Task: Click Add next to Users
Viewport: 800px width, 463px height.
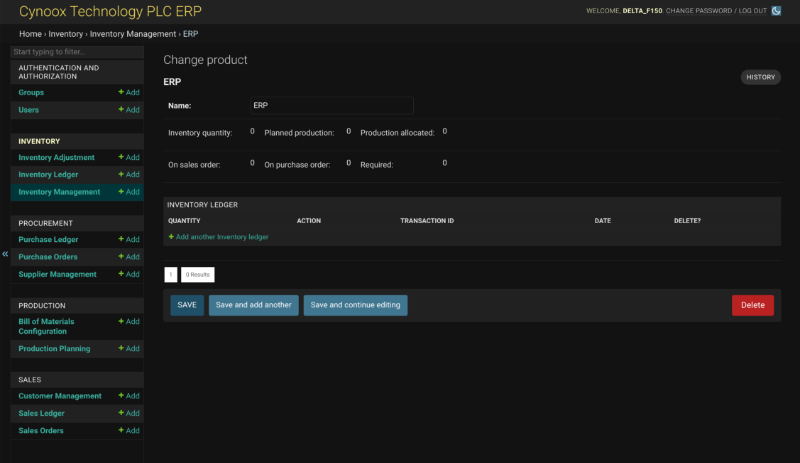Action: tap(129, 110)
